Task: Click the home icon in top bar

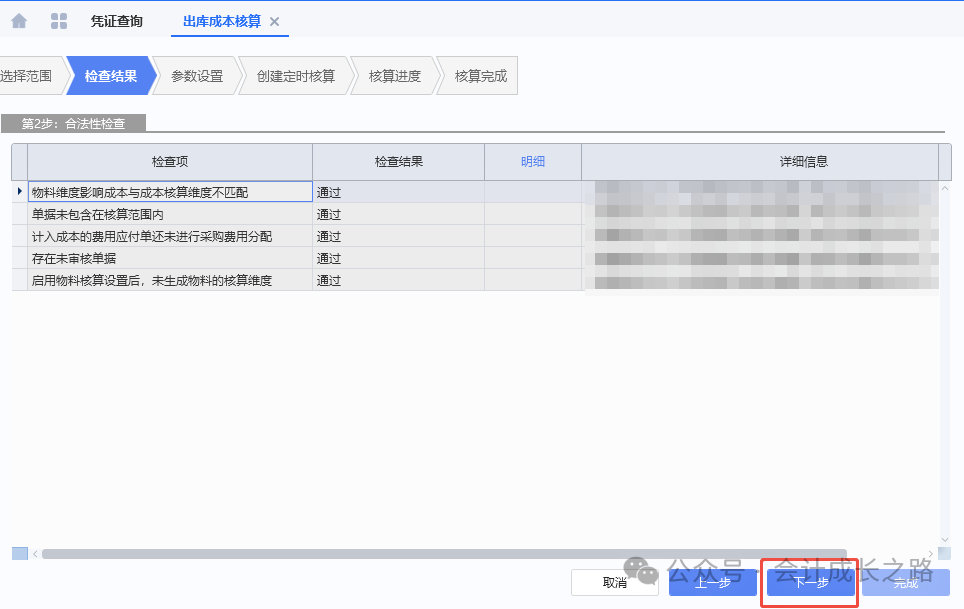Action: pyautogui.click(x=19, y=21)
